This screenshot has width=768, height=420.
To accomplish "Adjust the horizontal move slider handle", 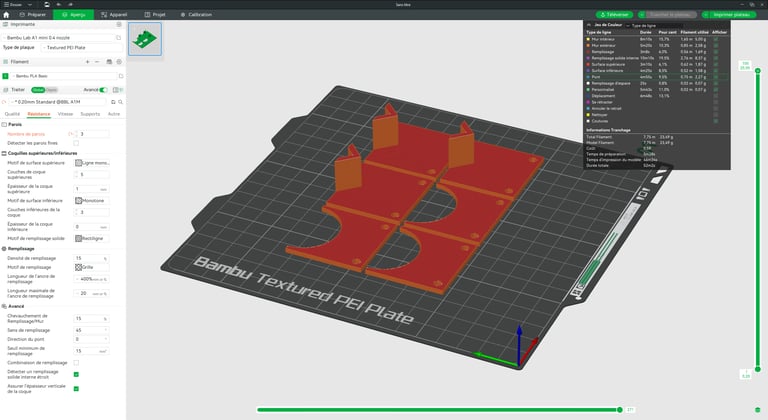I will click(x=620, y=410).
